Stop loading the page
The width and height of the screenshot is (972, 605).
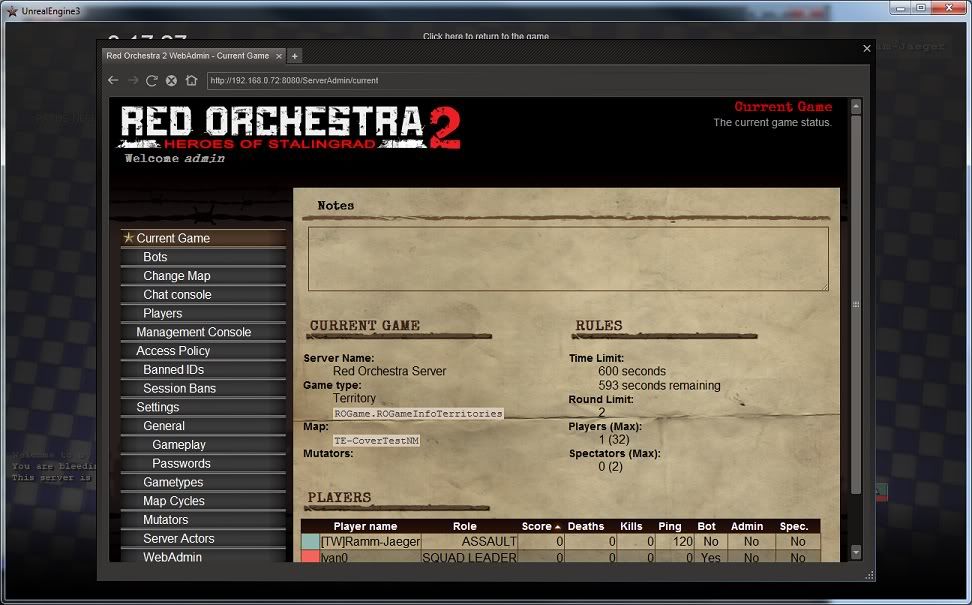171,80
